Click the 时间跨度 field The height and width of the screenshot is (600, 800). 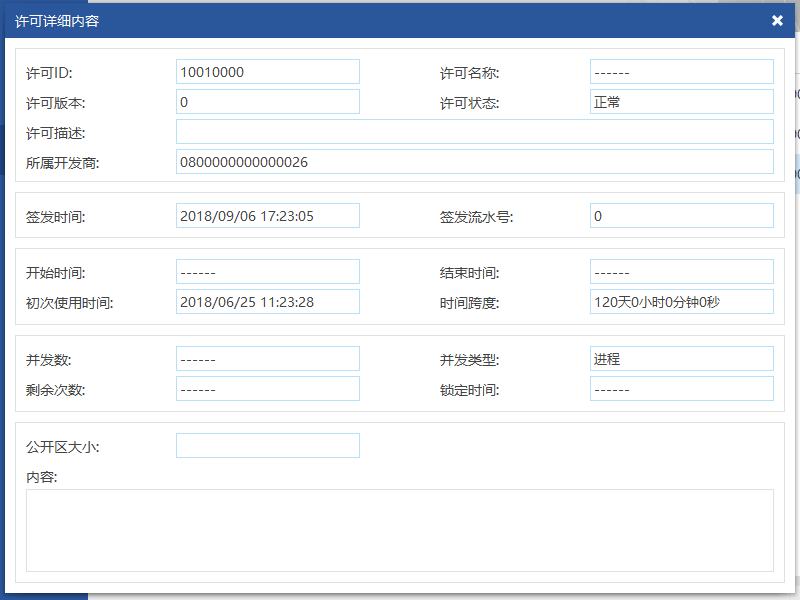coord(681,302)
